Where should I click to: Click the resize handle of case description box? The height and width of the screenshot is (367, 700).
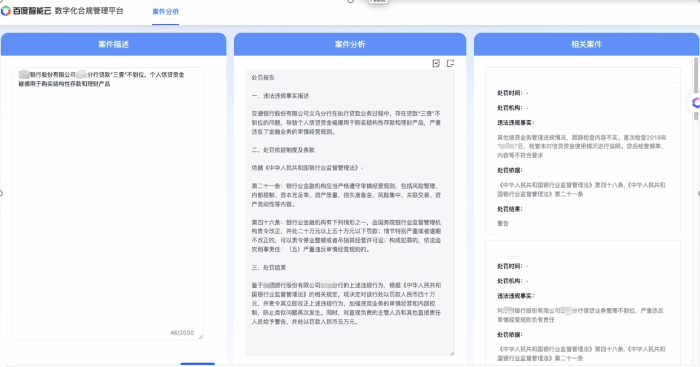tap(200, 337)
